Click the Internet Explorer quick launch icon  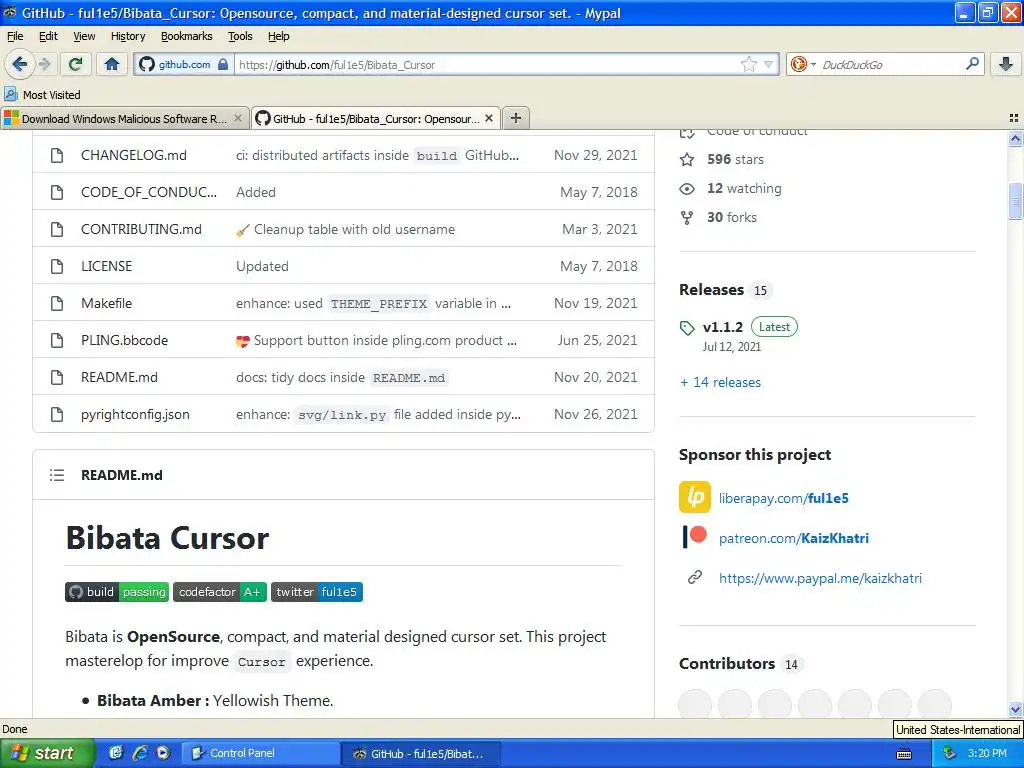click(x=139, y=753)
